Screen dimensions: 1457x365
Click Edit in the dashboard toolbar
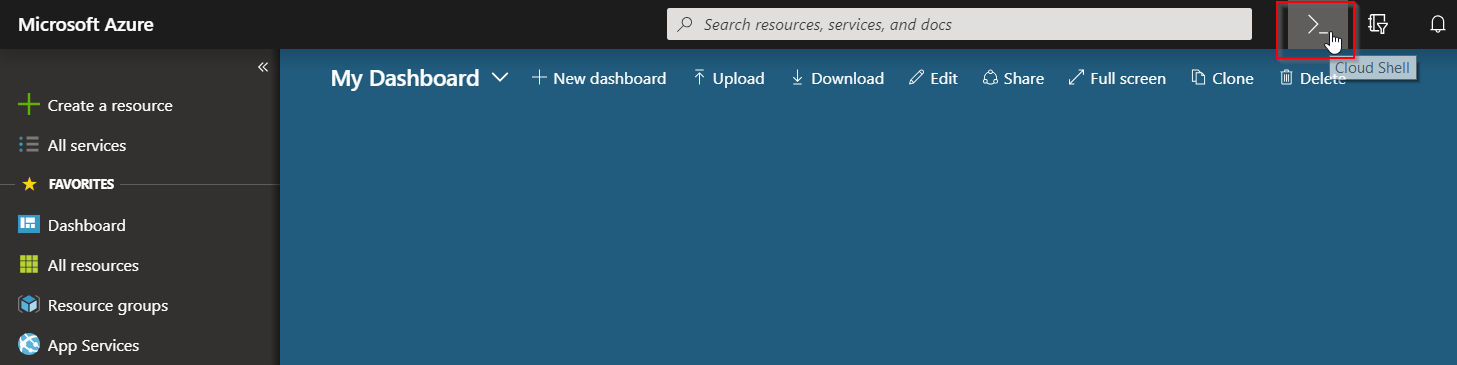[x=933, y=78]
